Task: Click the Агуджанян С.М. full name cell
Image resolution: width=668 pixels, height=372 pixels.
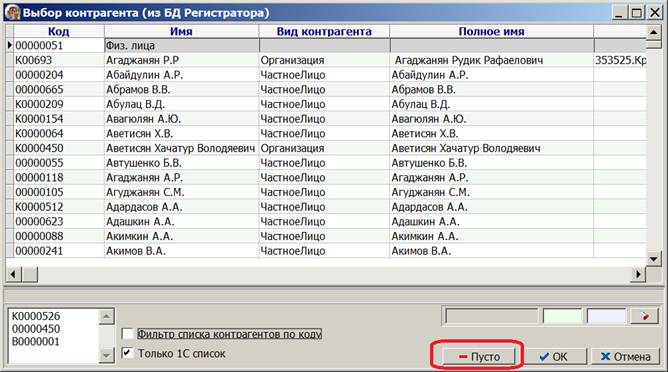Action: tap(491, 192)
